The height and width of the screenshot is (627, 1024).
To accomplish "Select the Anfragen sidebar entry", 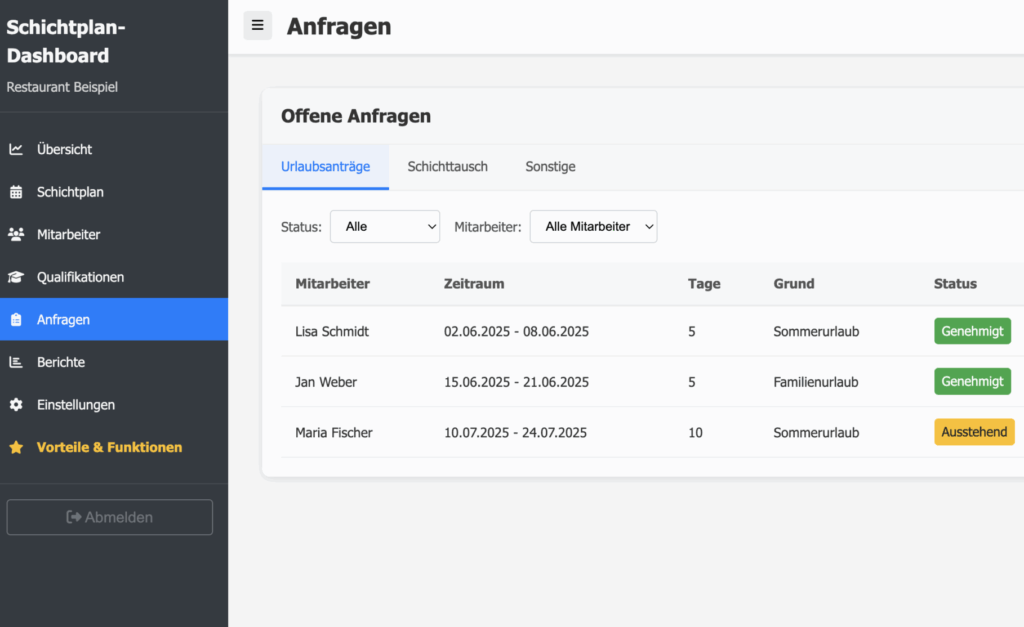I will point(114,319).
